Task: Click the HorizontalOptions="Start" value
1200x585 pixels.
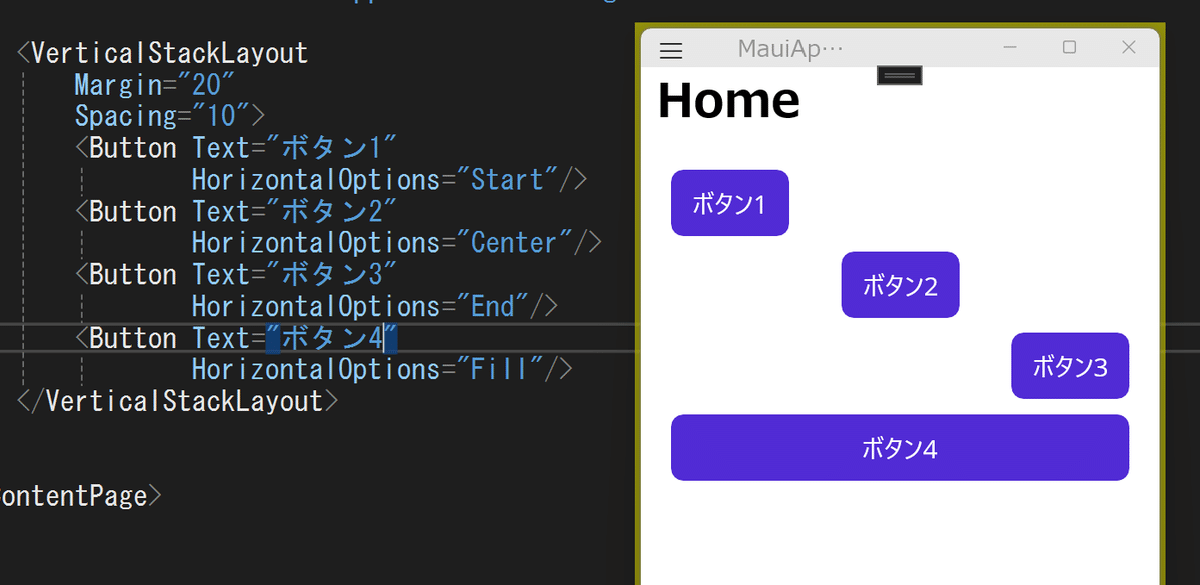Action: 374,180
